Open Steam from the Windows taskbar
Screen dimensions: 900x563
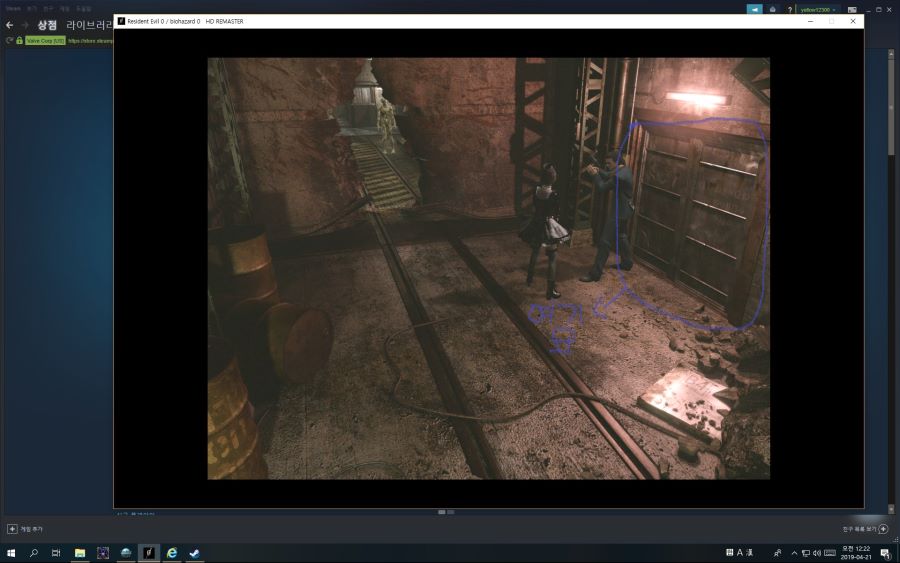coord(195,553)
